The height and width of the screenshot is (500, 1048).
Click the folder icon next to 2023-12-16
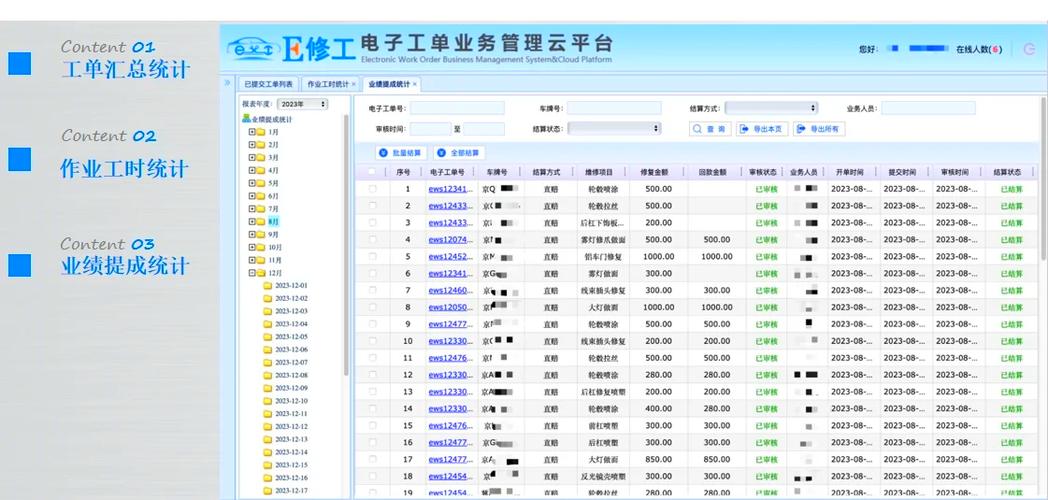[x=267, y=478]
